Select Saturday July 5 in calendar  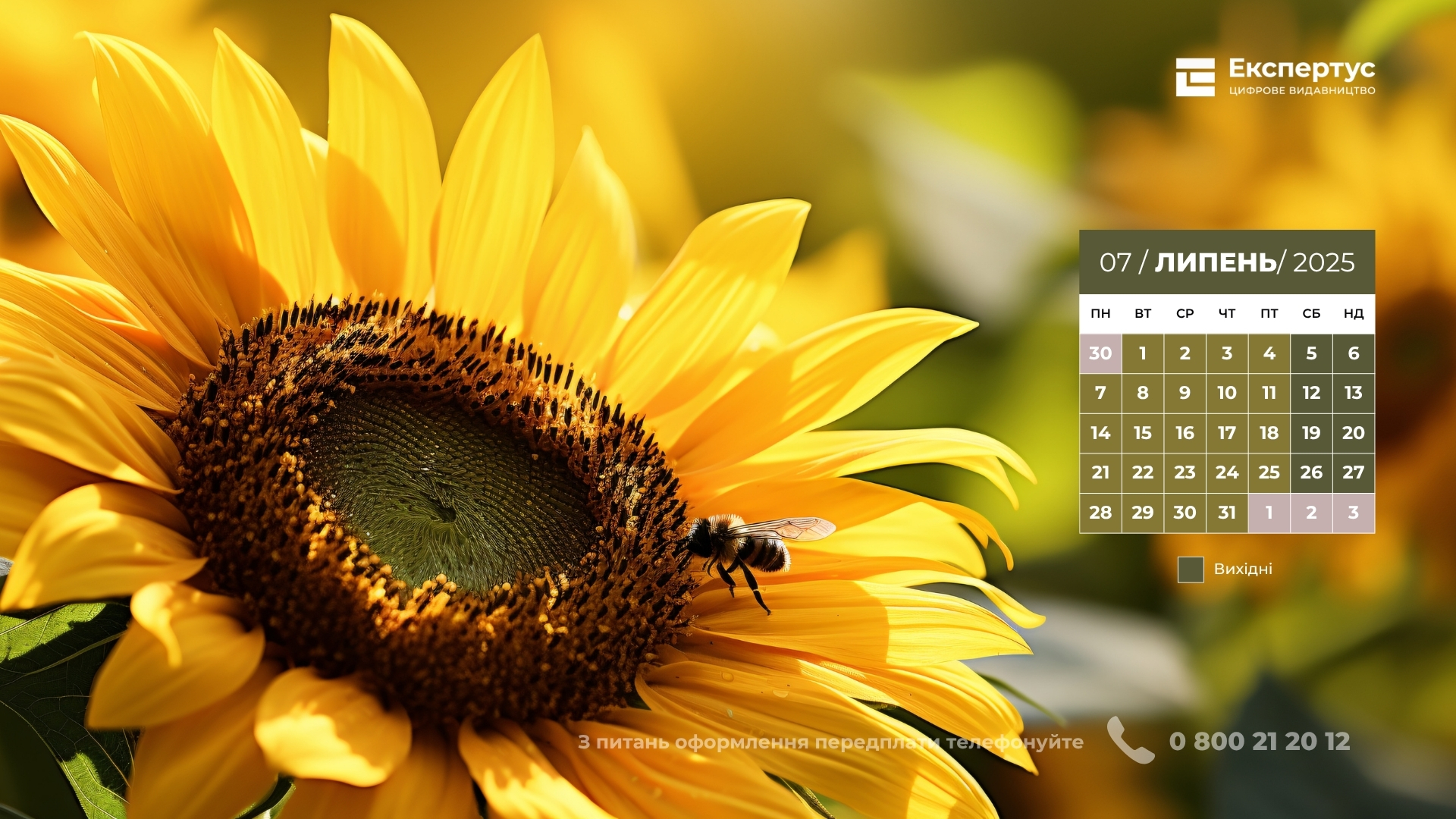coord(1311,353)
